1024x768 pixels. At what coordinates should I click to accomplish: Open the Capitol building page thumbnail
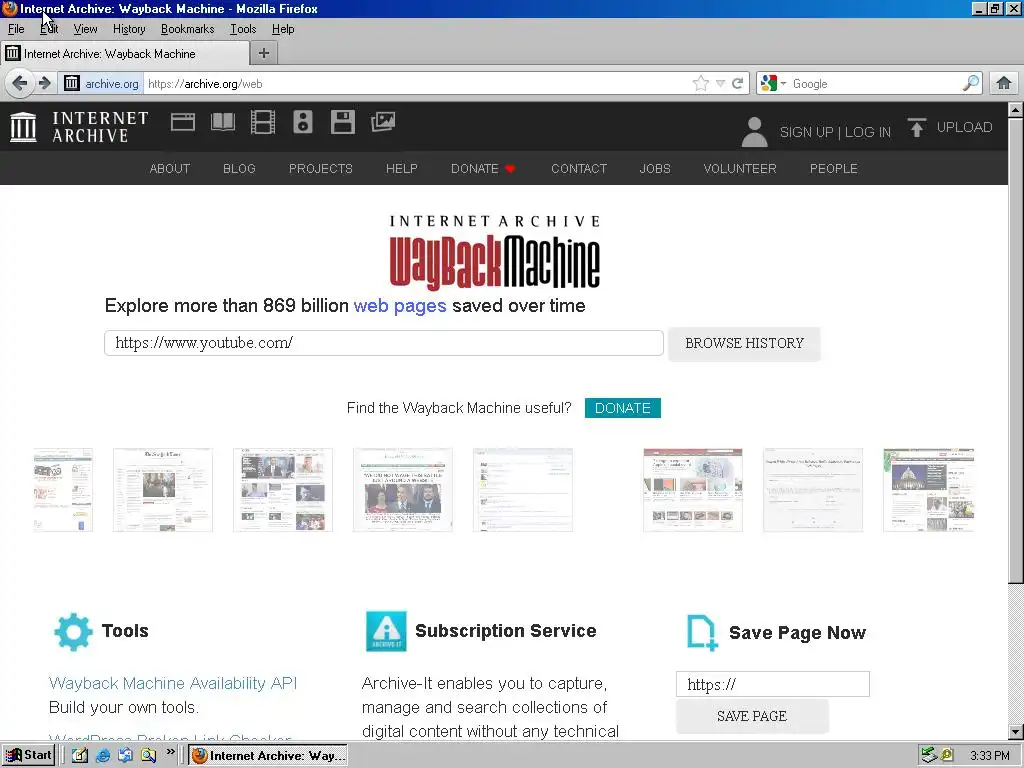pyautogui.click(x=928, y=490)
